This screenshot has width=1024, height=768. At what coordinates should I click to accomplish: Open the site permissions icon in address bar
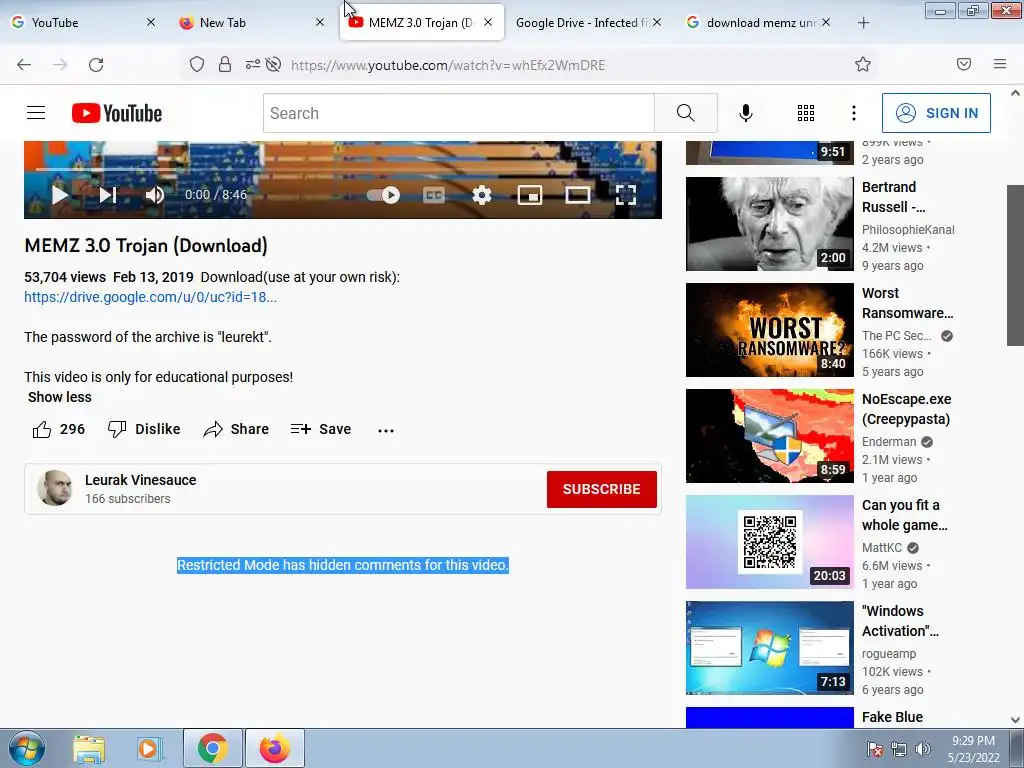point(253,64)
